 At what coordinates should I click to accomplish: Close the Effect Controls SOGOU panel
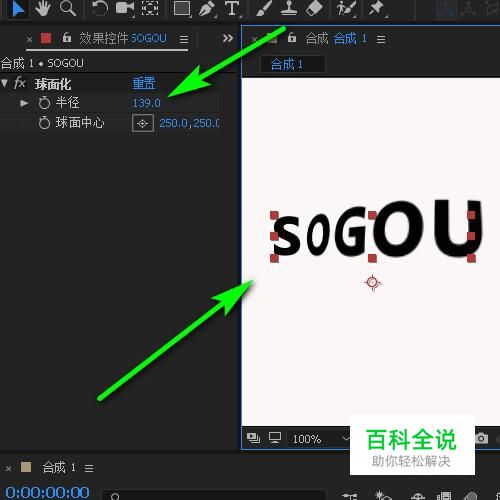(29, 40)
